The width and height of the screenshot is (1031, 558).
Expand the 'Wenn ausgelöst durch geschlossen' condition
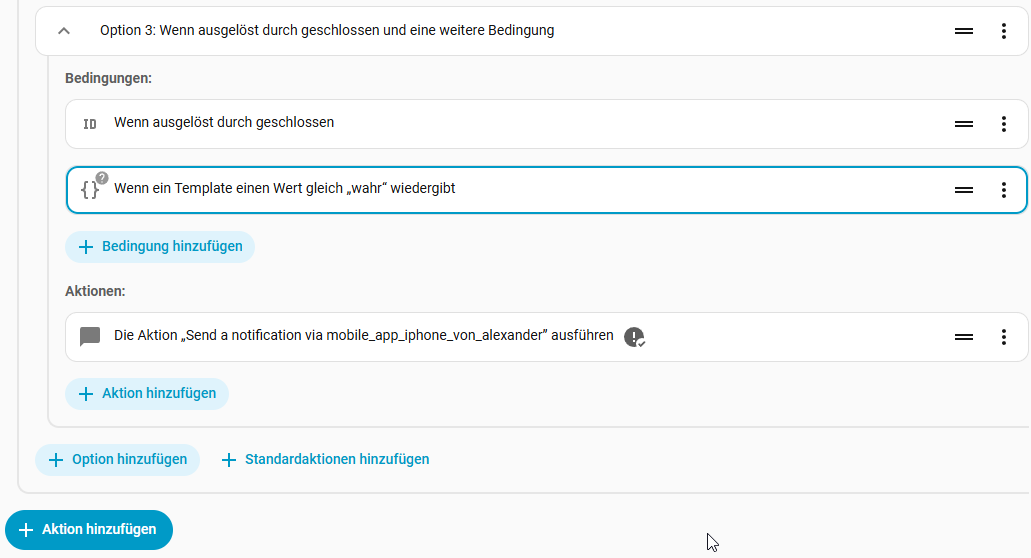click(546, 124)
